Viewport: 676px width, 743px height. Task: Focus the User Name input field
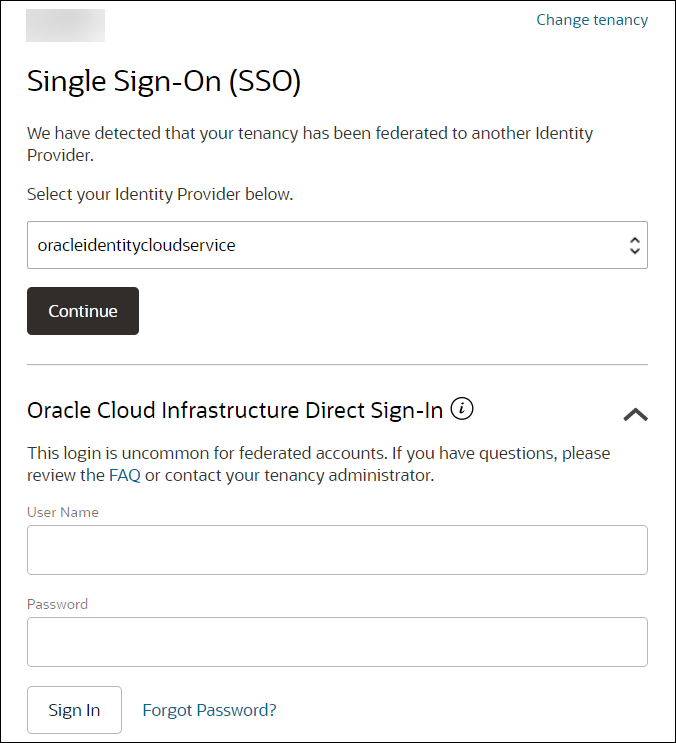tap(337, 550)
